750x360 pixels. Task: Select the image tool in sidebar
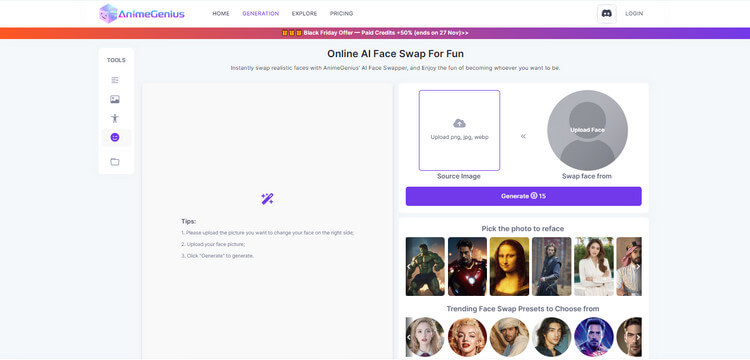(115, 99)
